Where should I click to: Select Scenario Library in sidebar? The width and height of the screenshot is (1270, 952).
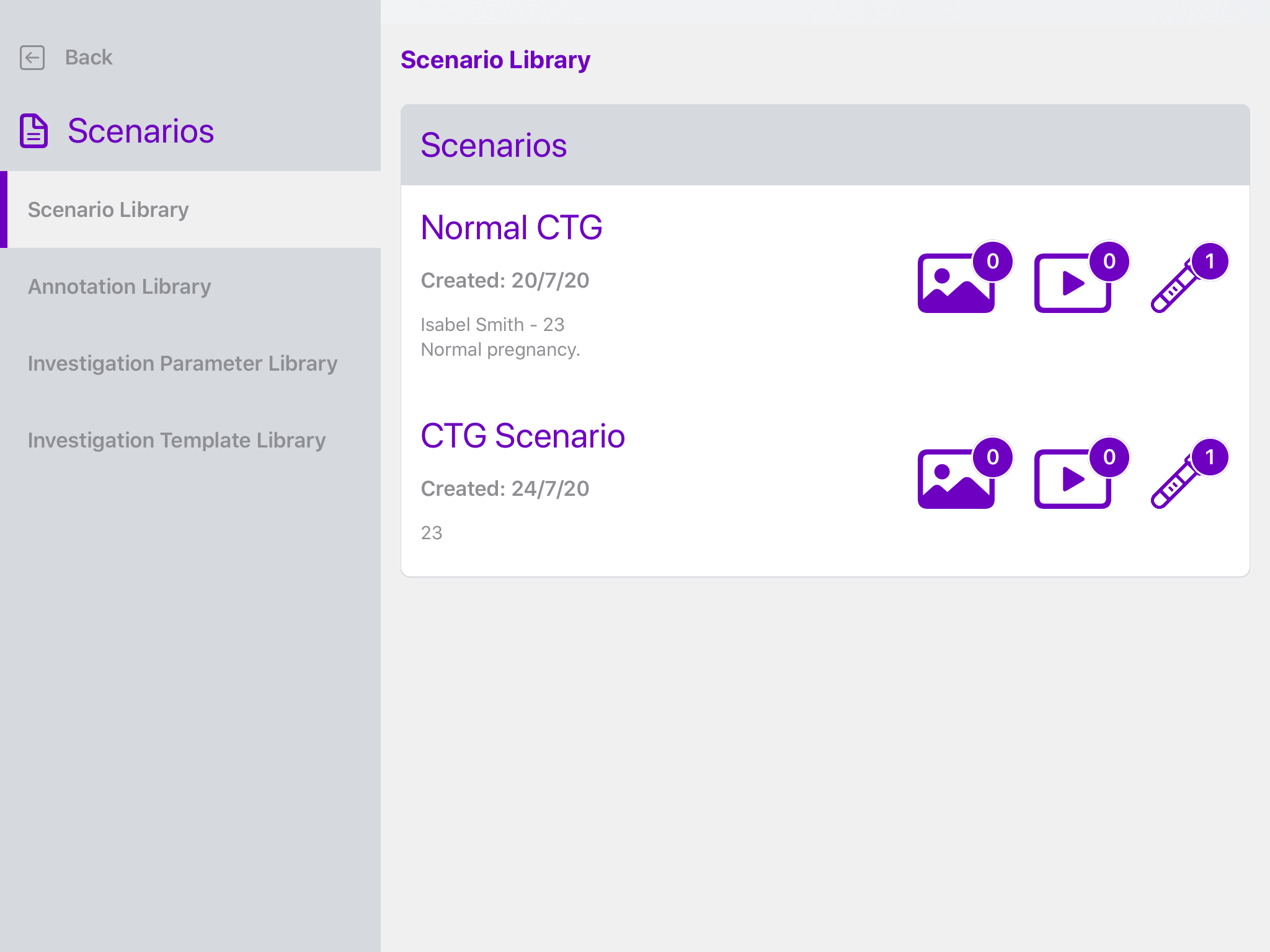pos(109,209)
